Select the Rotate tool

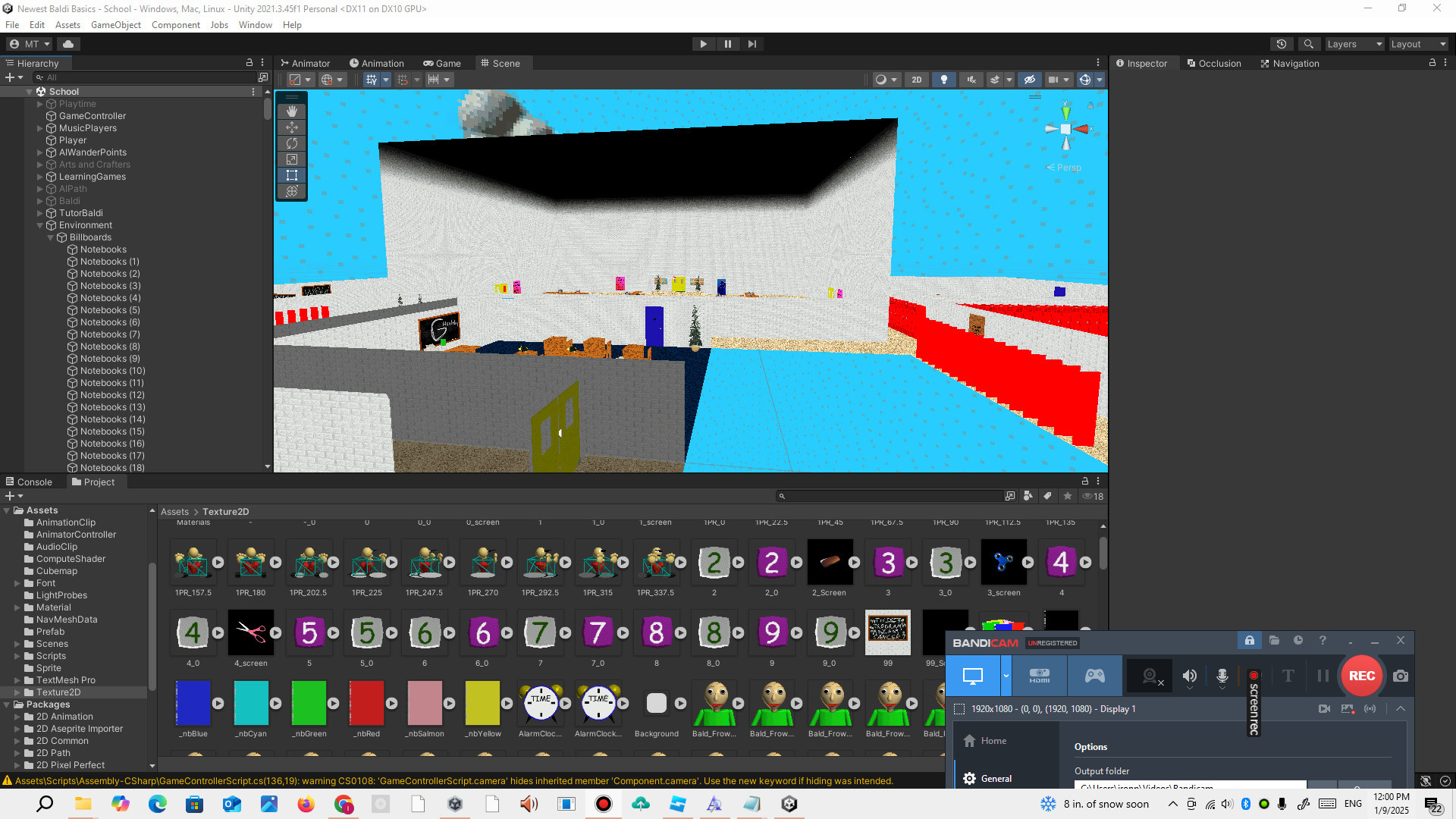pos(292,143)
